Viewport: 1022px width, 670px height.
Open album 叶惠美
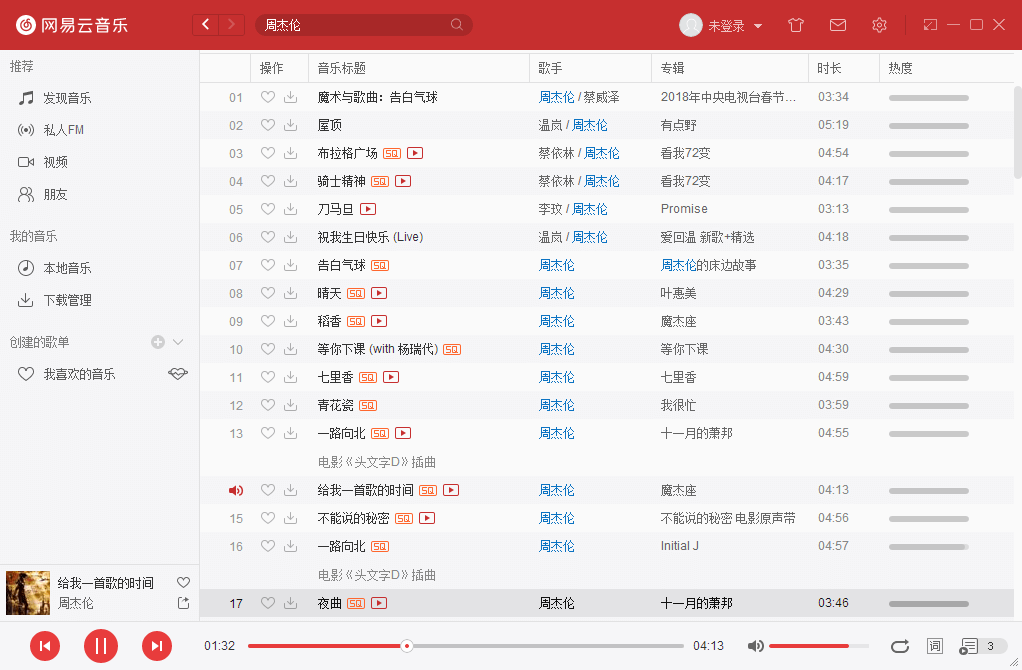pyautogui.click(x=679, y=293)
